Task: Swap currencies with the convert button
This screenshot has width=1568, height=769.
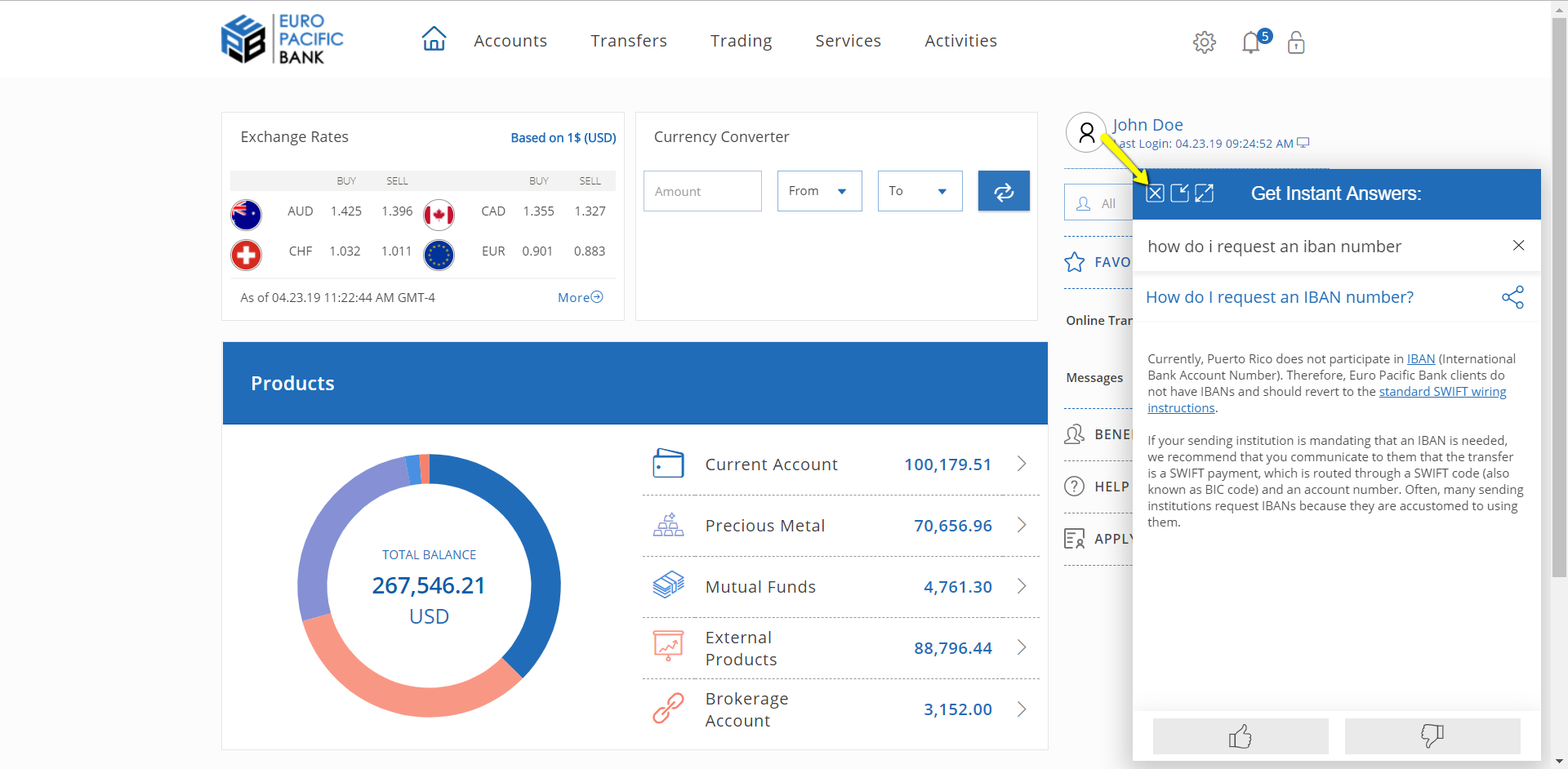Action: point(1004,191)
